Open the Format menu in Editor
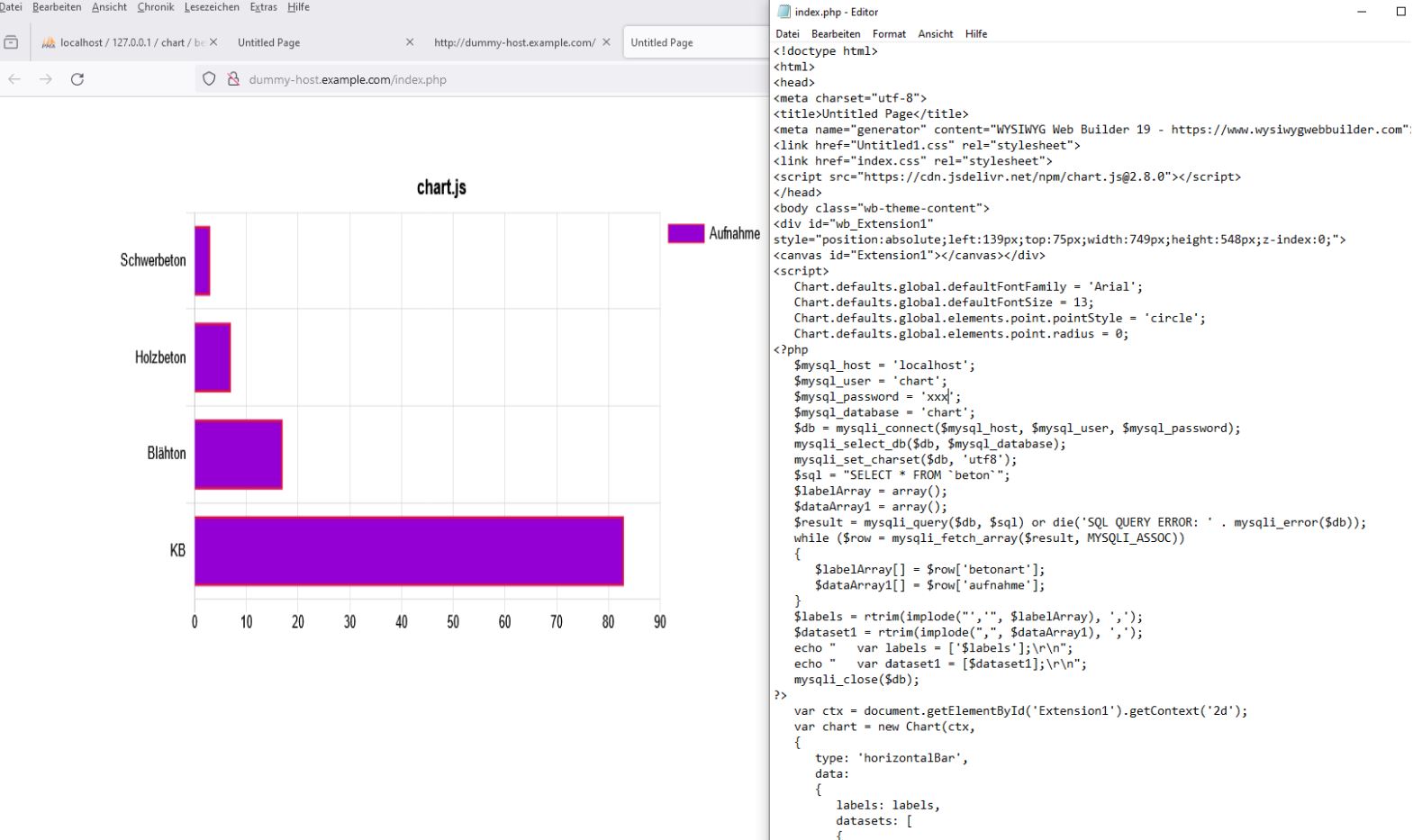The width and height of the screenshot is (1413, 840). (889, 34)
